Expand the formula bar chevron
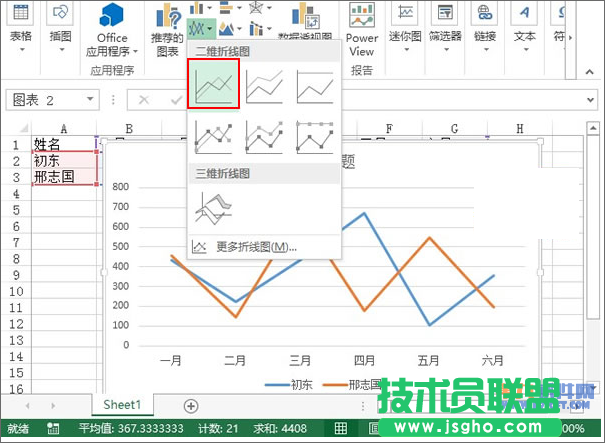This screenshot has height=443, width=605. coord(590,100)
